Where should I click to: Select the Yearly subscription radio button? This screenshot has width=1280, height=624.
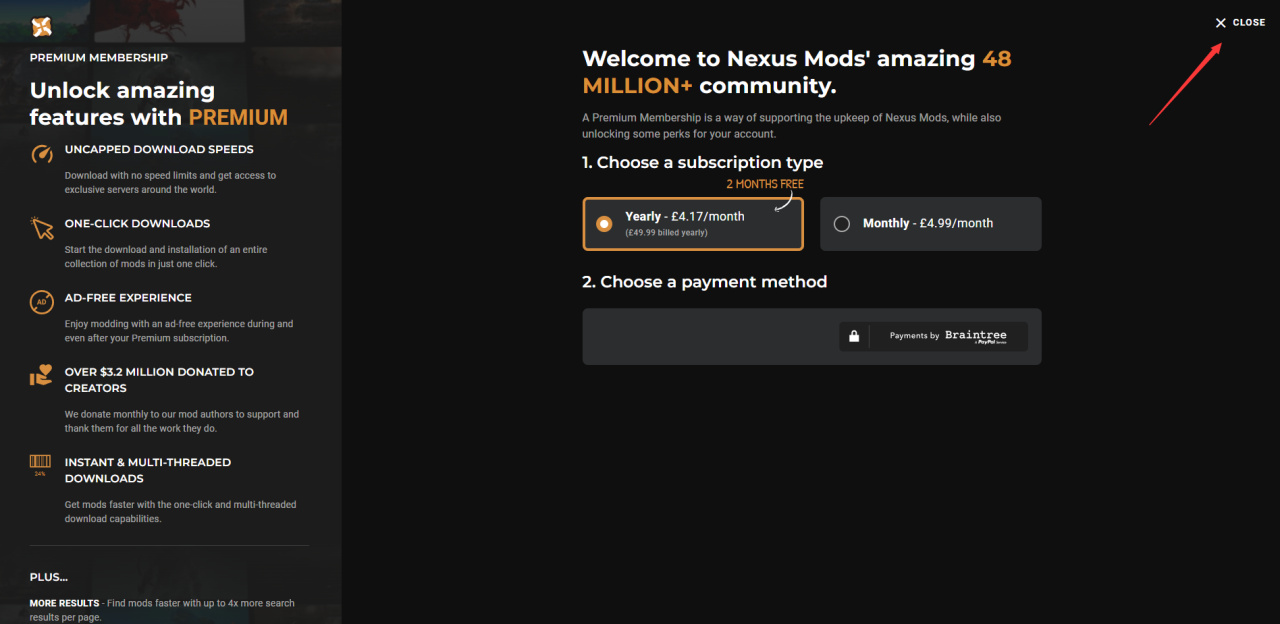pos(604,224)
